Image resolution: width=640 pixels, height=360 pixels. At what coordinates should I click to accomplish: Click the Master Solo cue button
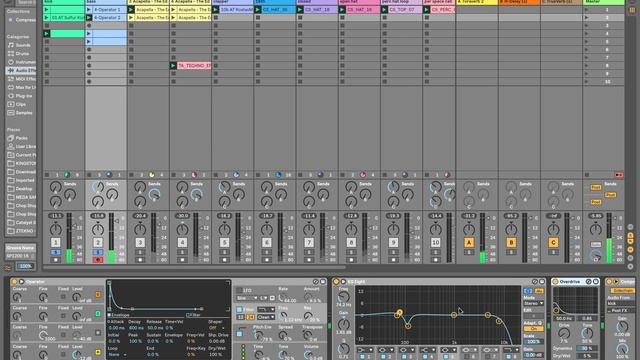tap(596, 244)
